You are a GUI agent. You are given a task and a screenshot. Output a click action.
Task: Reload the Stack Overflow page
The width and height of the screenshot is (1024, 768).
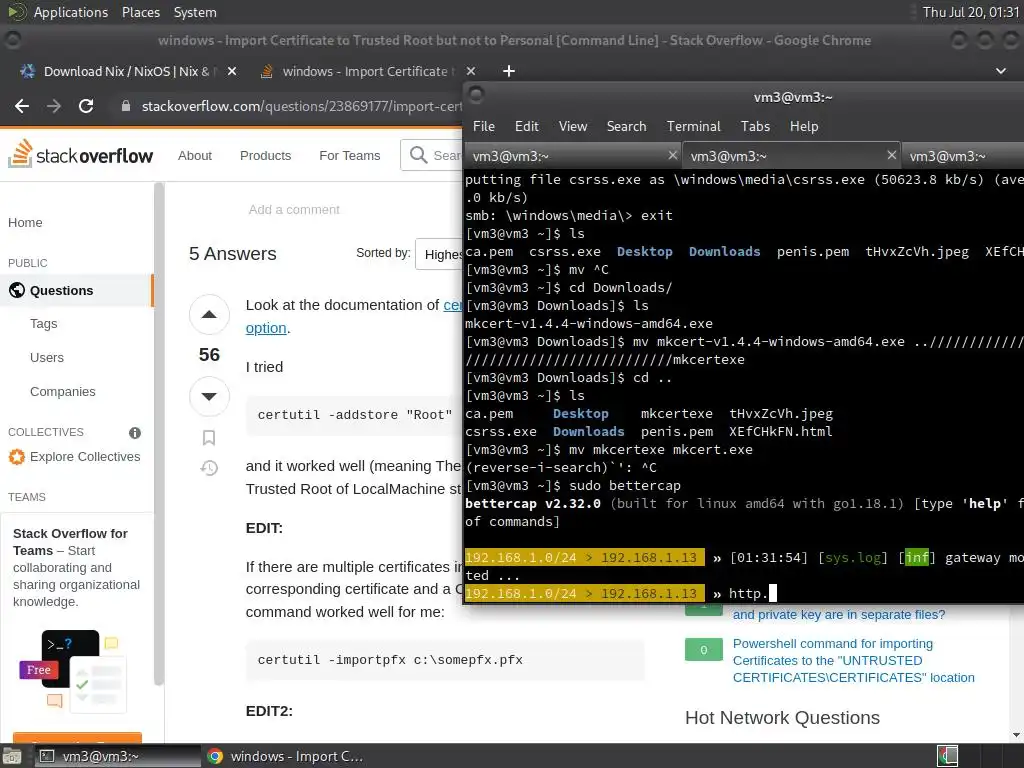(86, 106)
